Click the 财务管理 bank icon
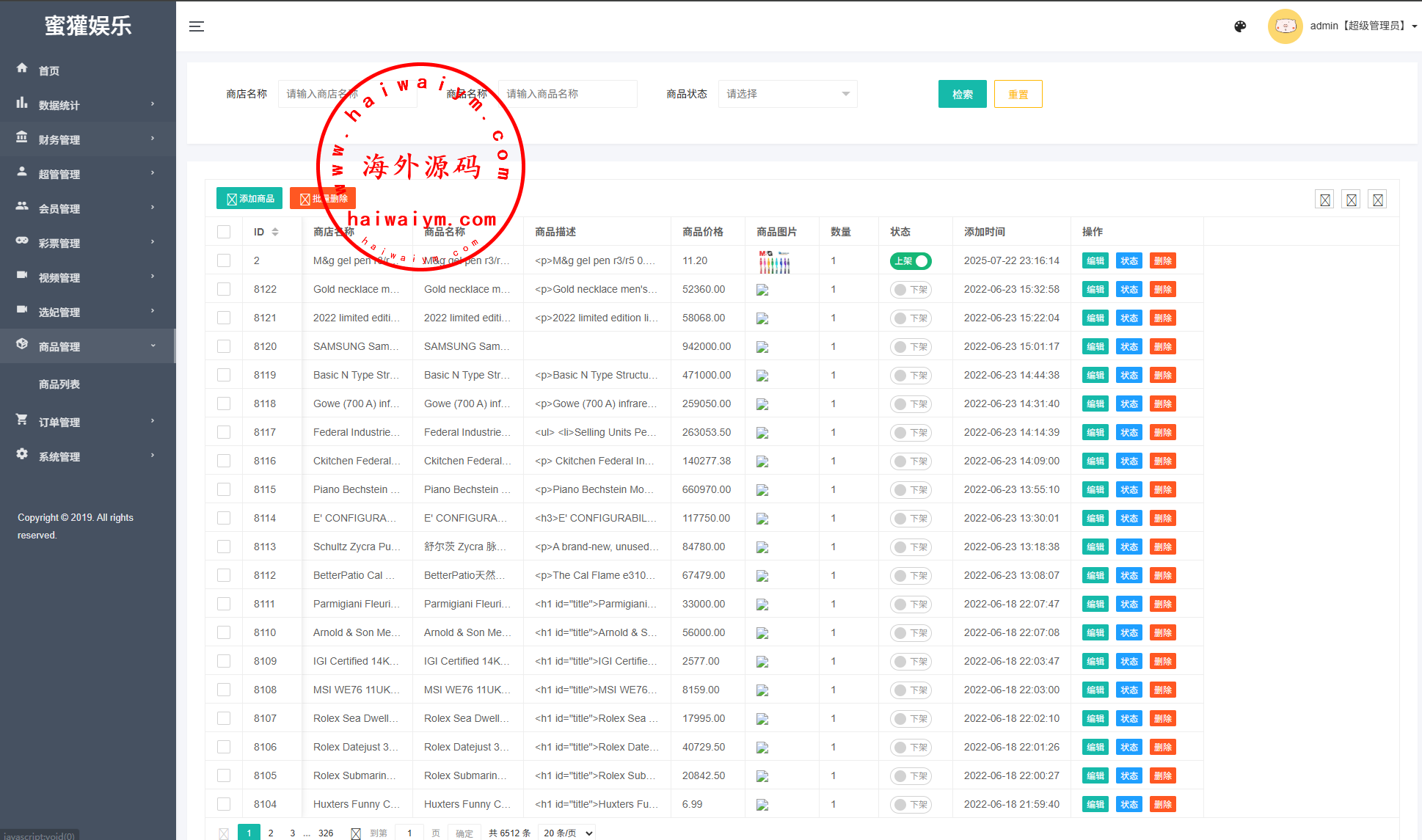The image size is (1422, 840). [22, 137]
